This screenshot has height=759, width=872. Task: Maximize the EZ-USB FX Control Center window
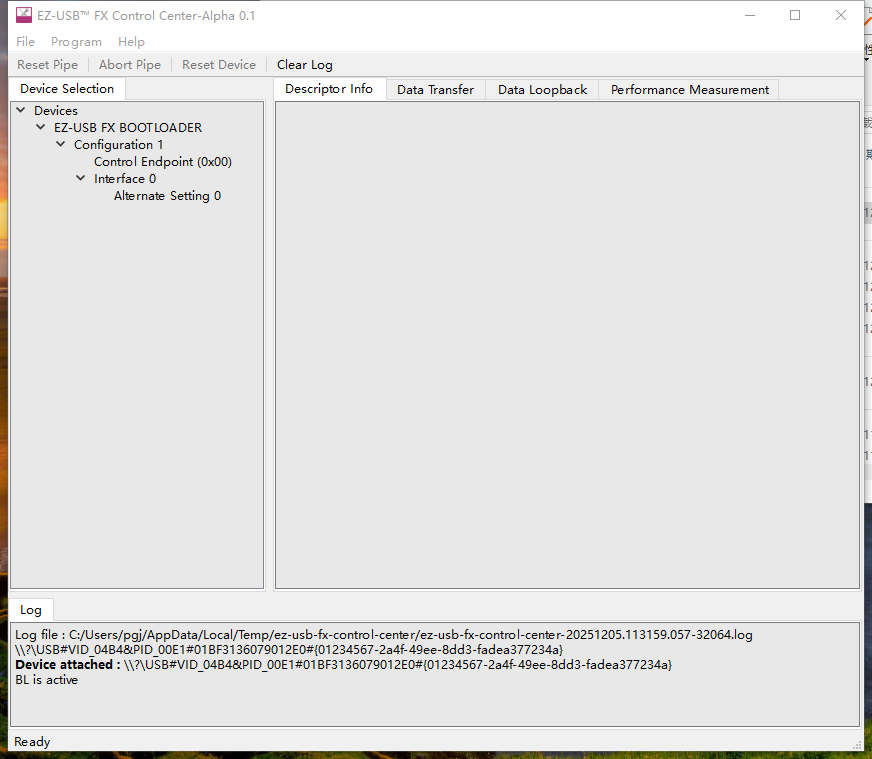(795, 16)
